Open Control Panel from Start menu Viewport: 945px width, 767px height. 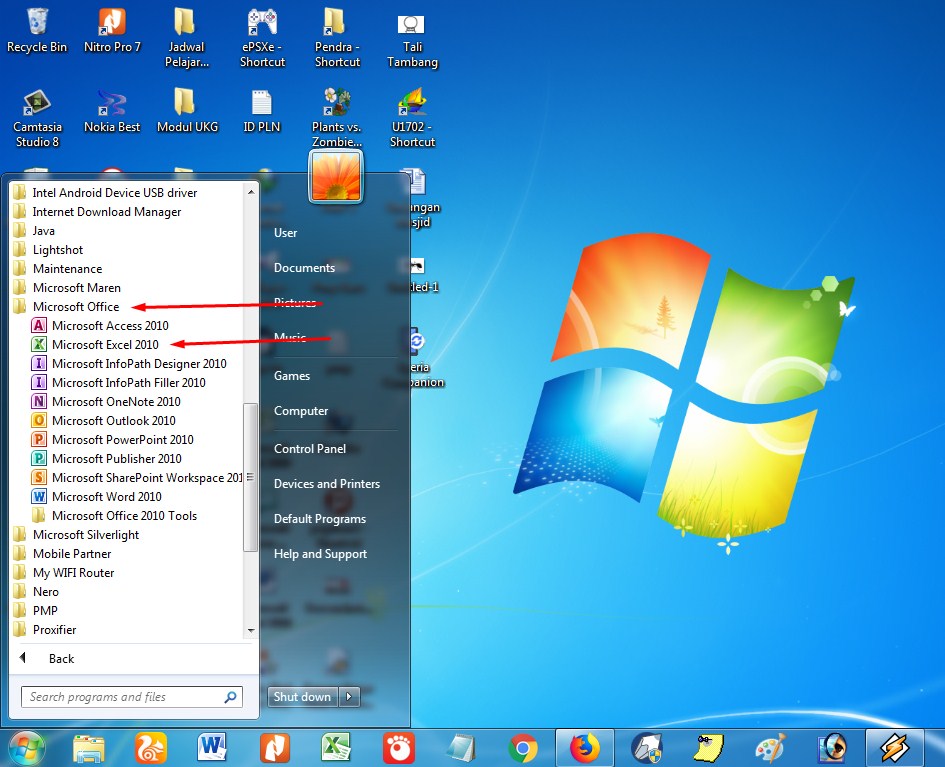pyautogui.click(x=309, y=449)
